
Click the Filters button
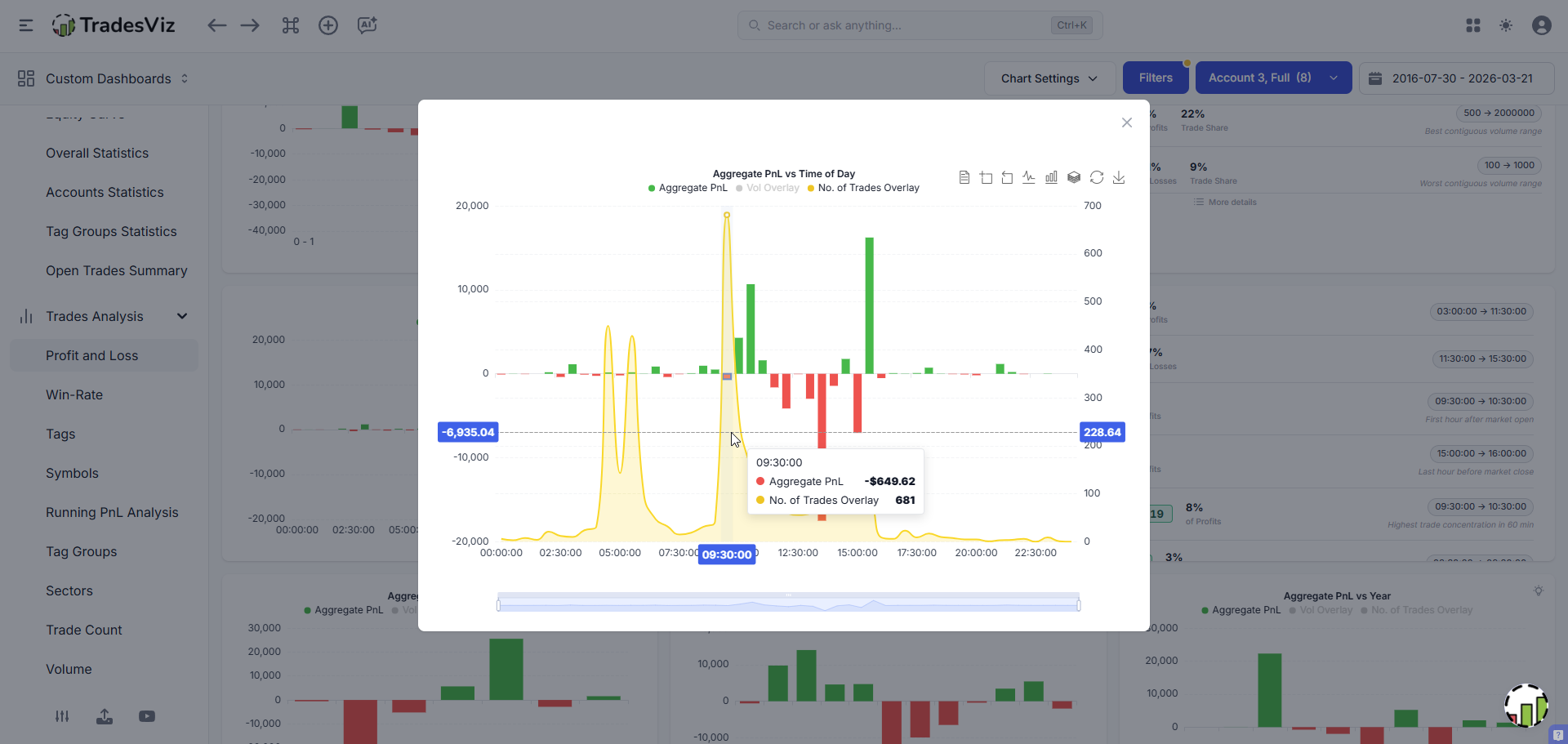tap(1155, 78)
